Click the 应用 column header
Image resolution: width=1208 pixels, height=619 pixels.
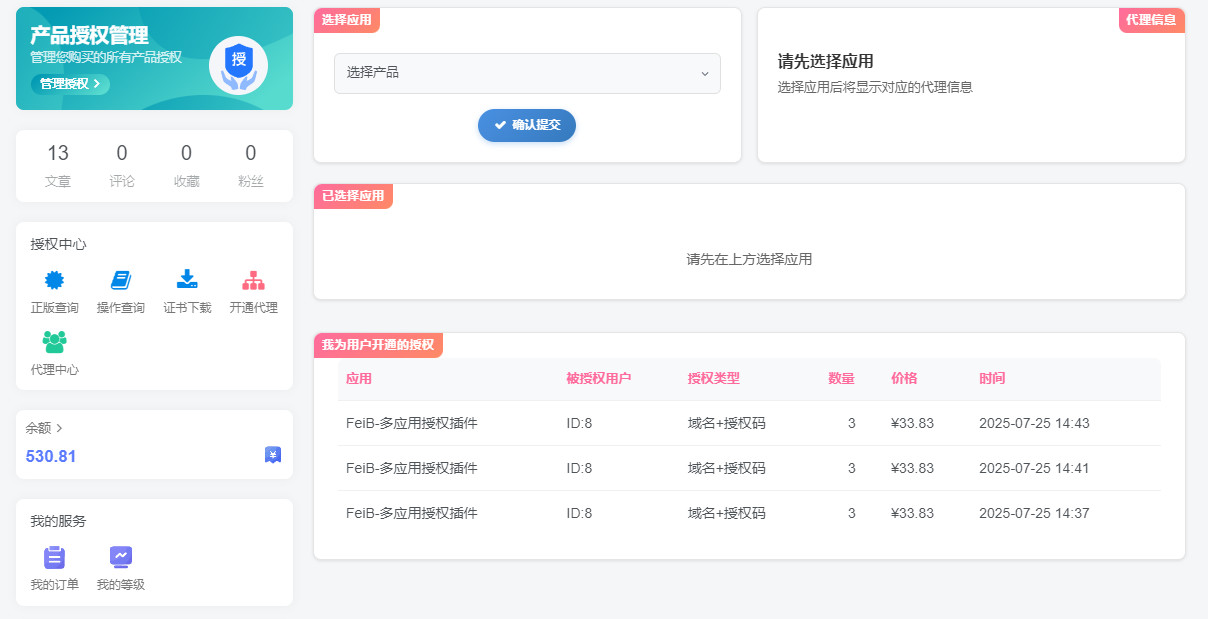pos(359,379)
